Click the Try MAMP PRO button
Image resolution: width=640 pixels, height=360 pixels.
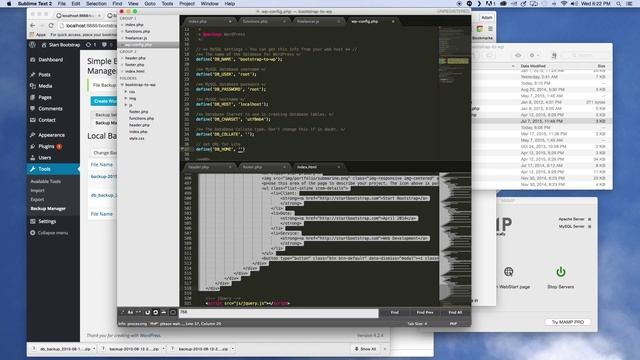(x=568, y=322)
